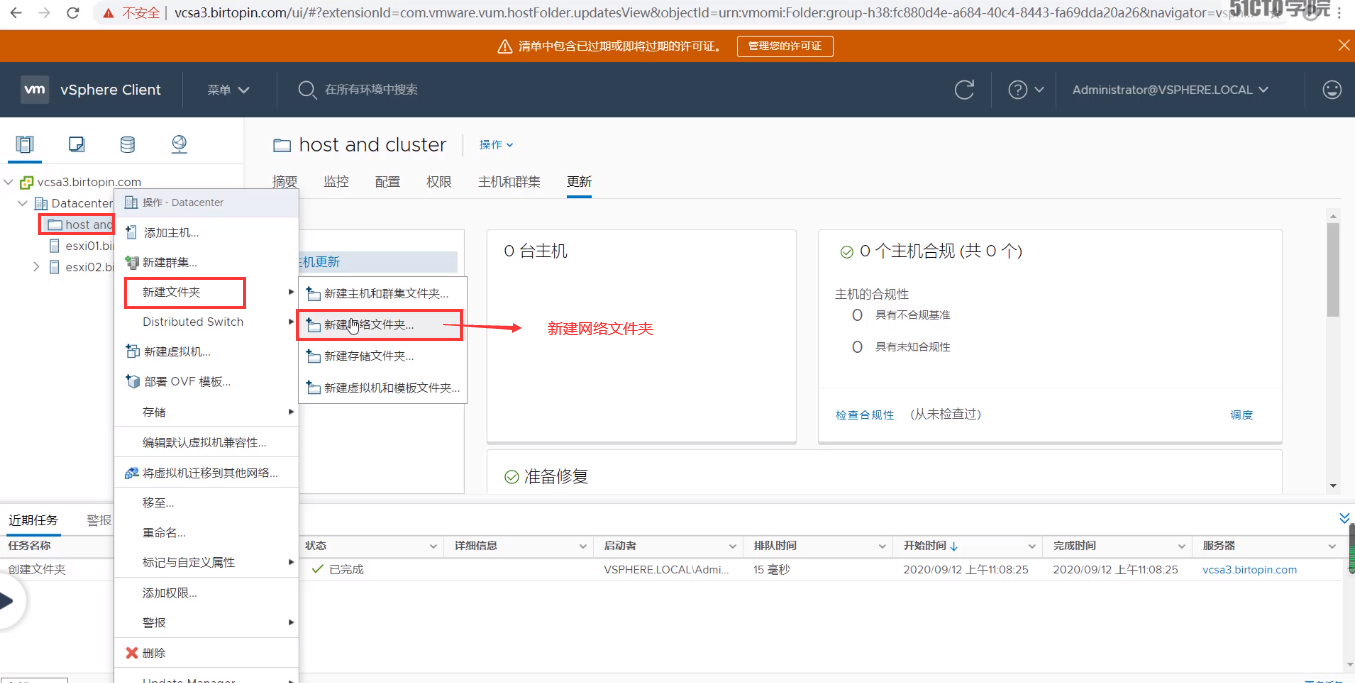
Task: Choose 部署 OVF 模板... entry
Action: pos(207,382)
